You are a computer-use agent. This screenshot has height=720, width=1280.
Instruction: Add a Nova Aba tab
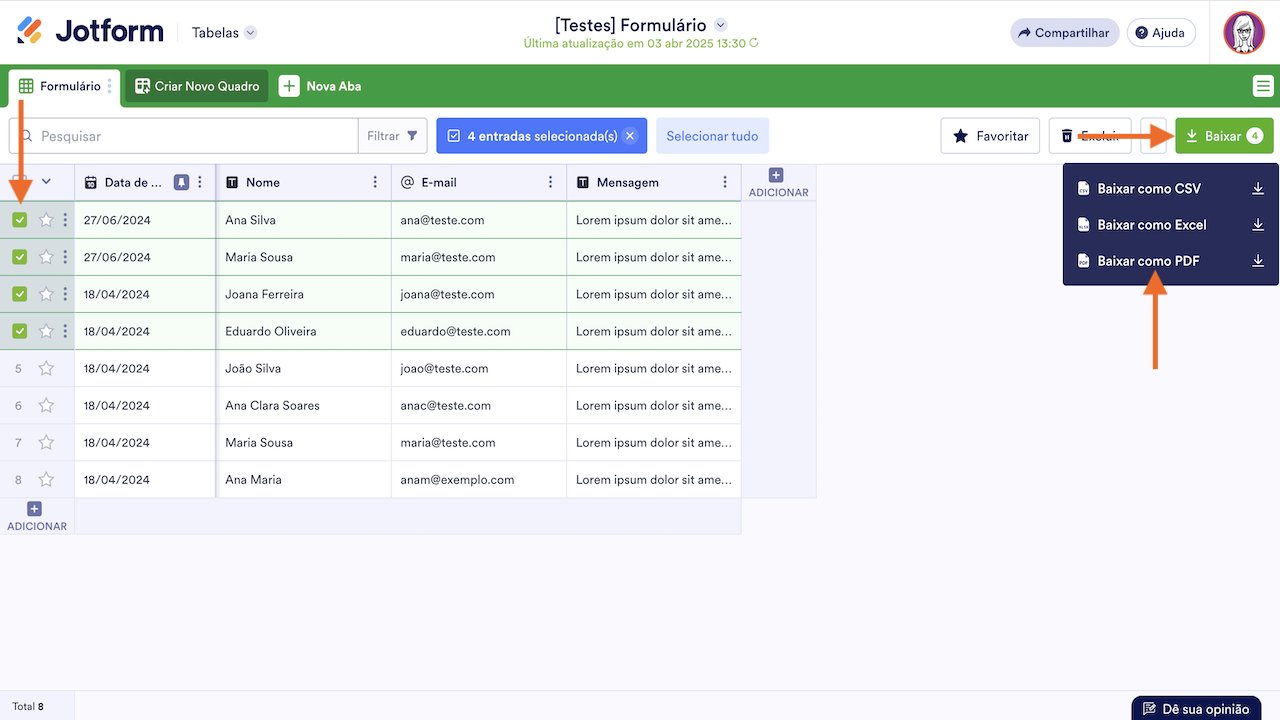tap(320, 86)
